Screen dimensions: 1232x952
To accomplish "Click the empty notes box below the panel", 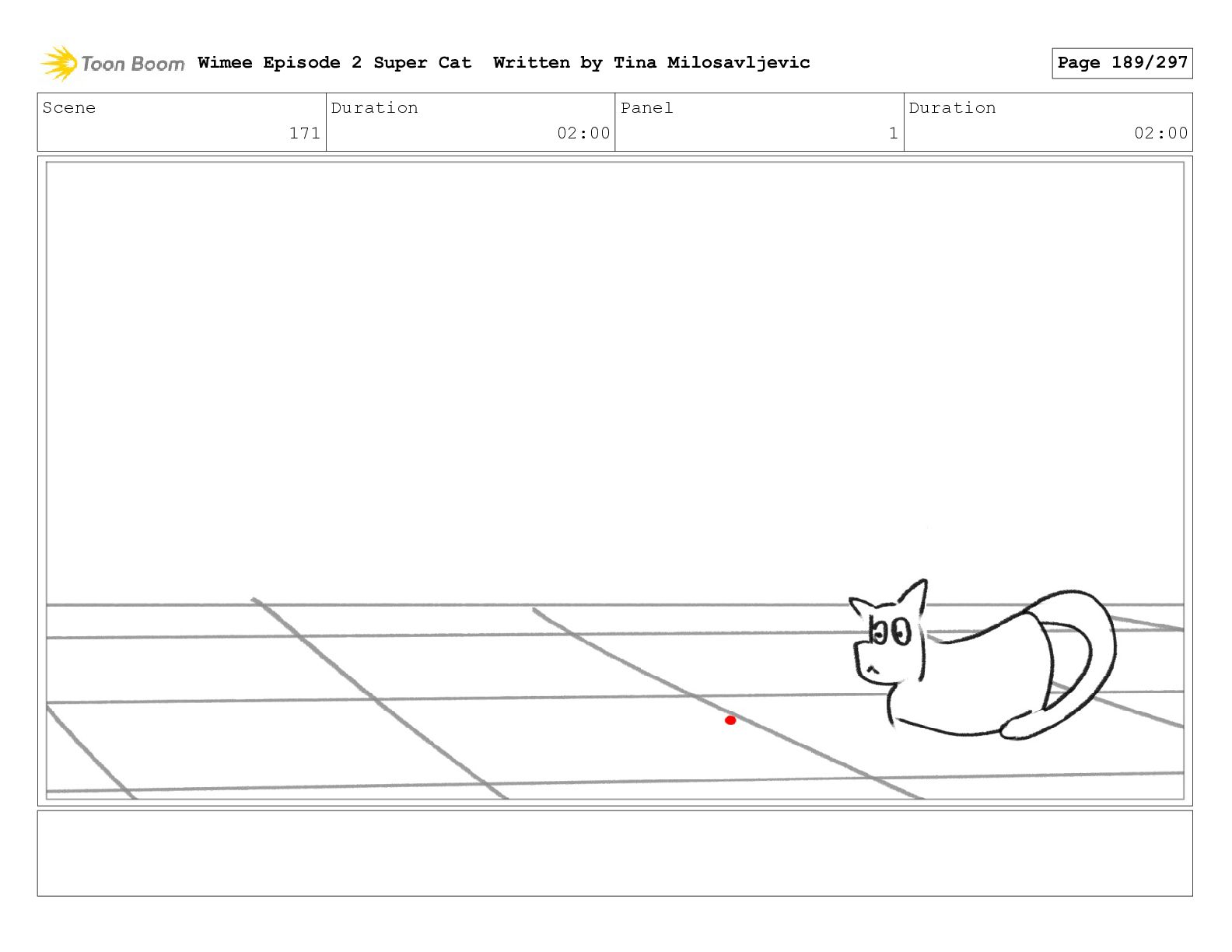I will (x=614, y=853).
